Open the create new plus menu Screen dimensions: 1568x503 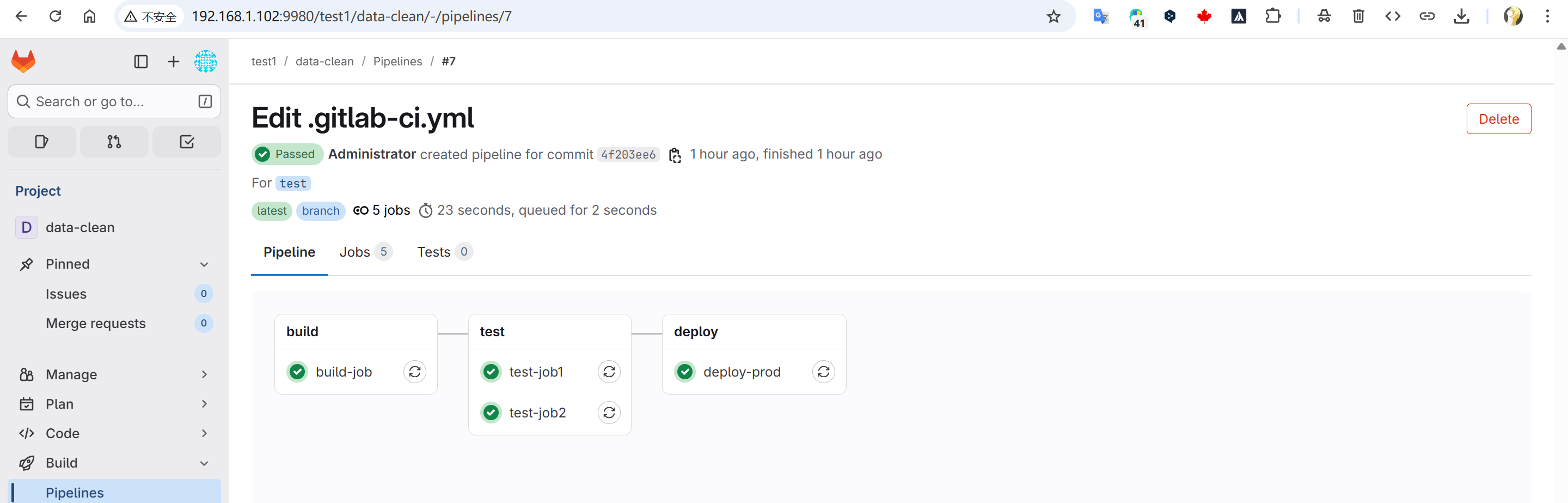click(174, 62)
